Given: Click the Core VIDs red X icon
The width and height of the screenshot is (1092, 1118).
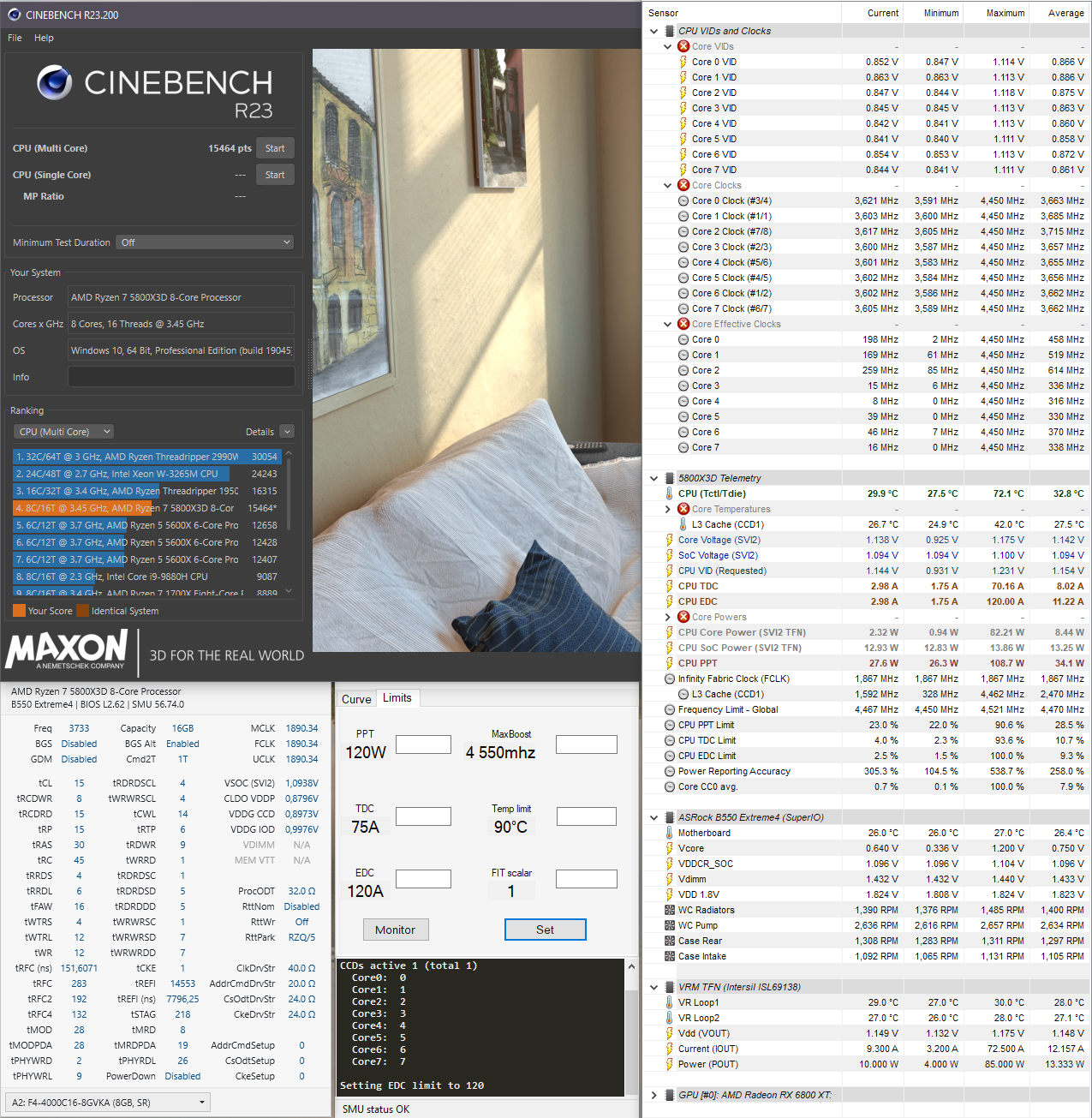Looking at the screenshot, I should tap(683, 46).
